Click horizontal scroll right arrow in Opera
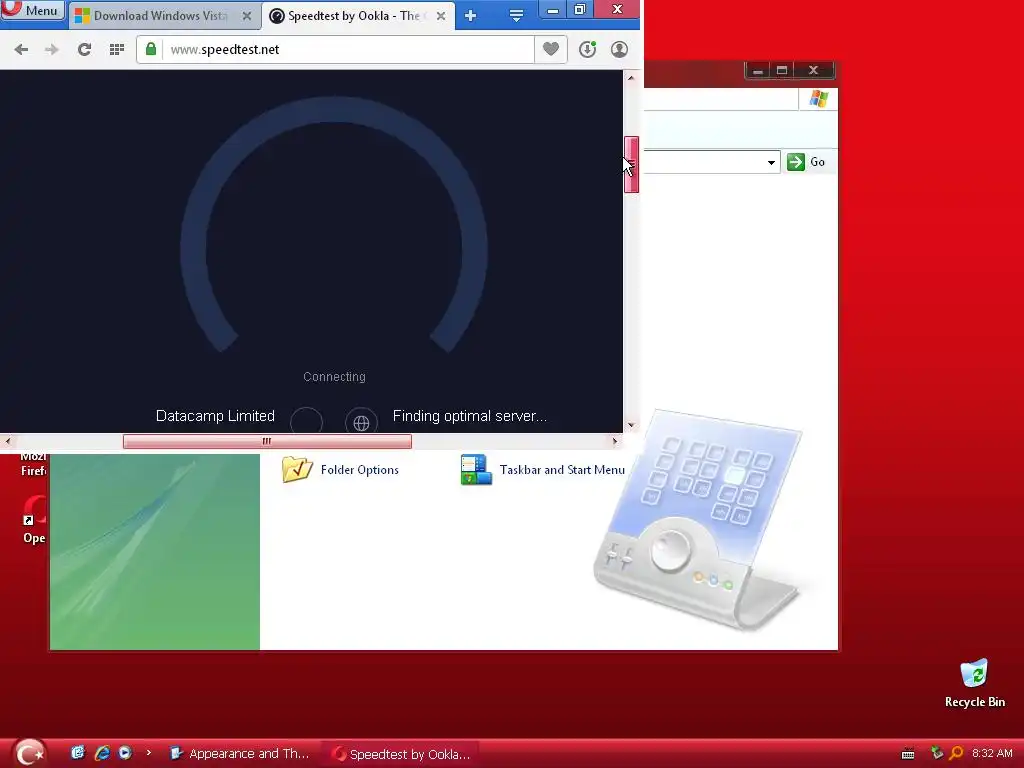 [615, 441]
